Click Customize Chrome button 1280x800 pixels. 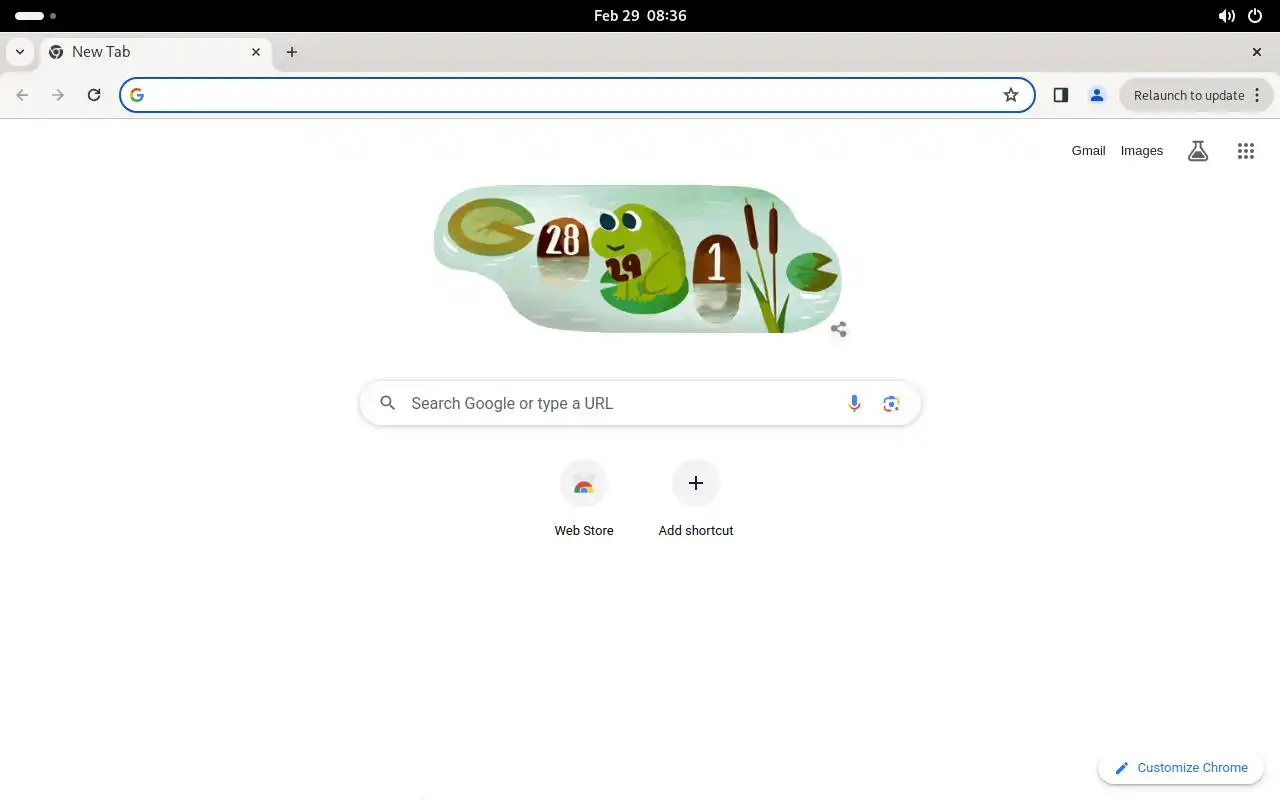click(1181, 768)
